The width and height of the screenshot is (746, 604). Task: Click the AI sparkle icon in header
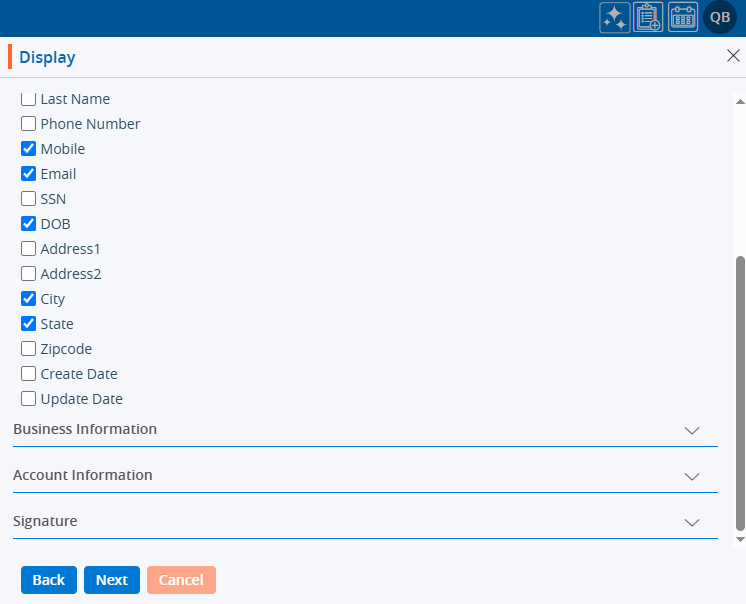[x=614, y=18]
